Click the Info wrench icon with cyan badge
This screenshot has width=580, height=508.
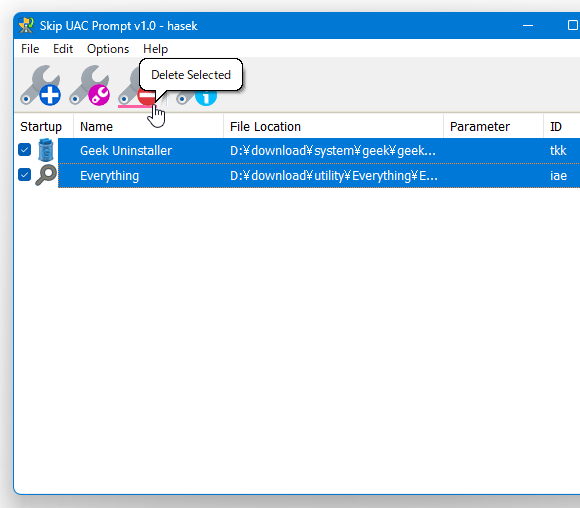click(x=196, y=98)
